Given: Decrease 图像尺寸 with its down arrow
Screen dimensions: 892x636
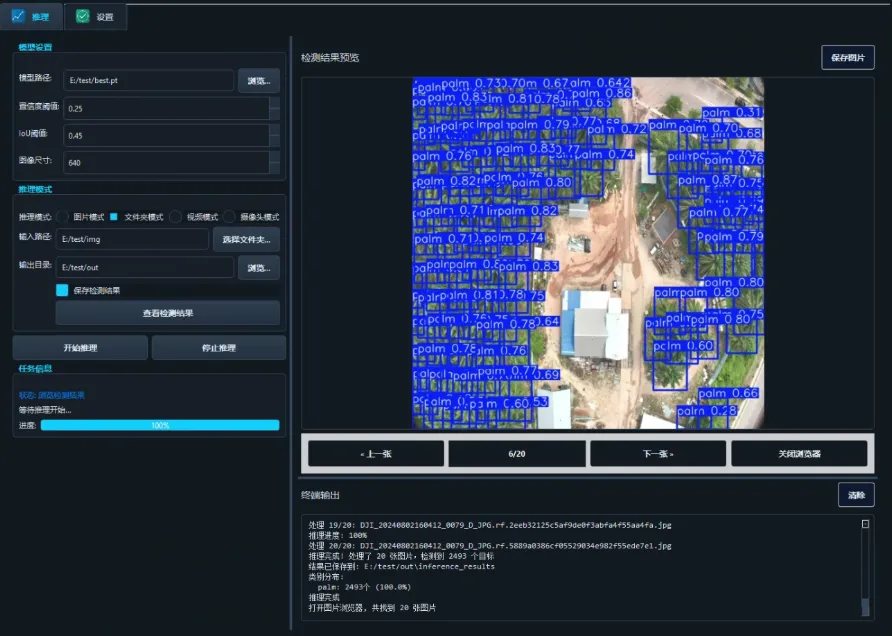Looking at the screenshot, I should point(274,168).
